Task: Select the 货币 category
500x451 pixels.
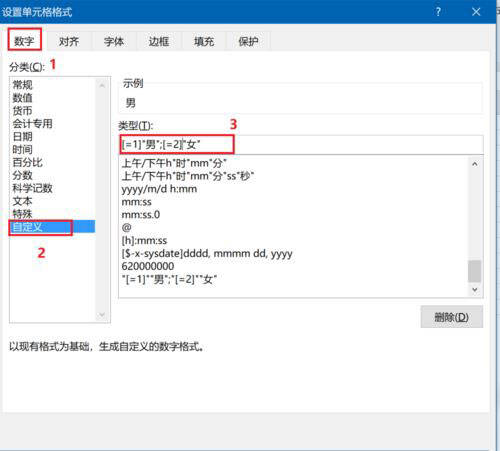Action: (x=22, y=111)
